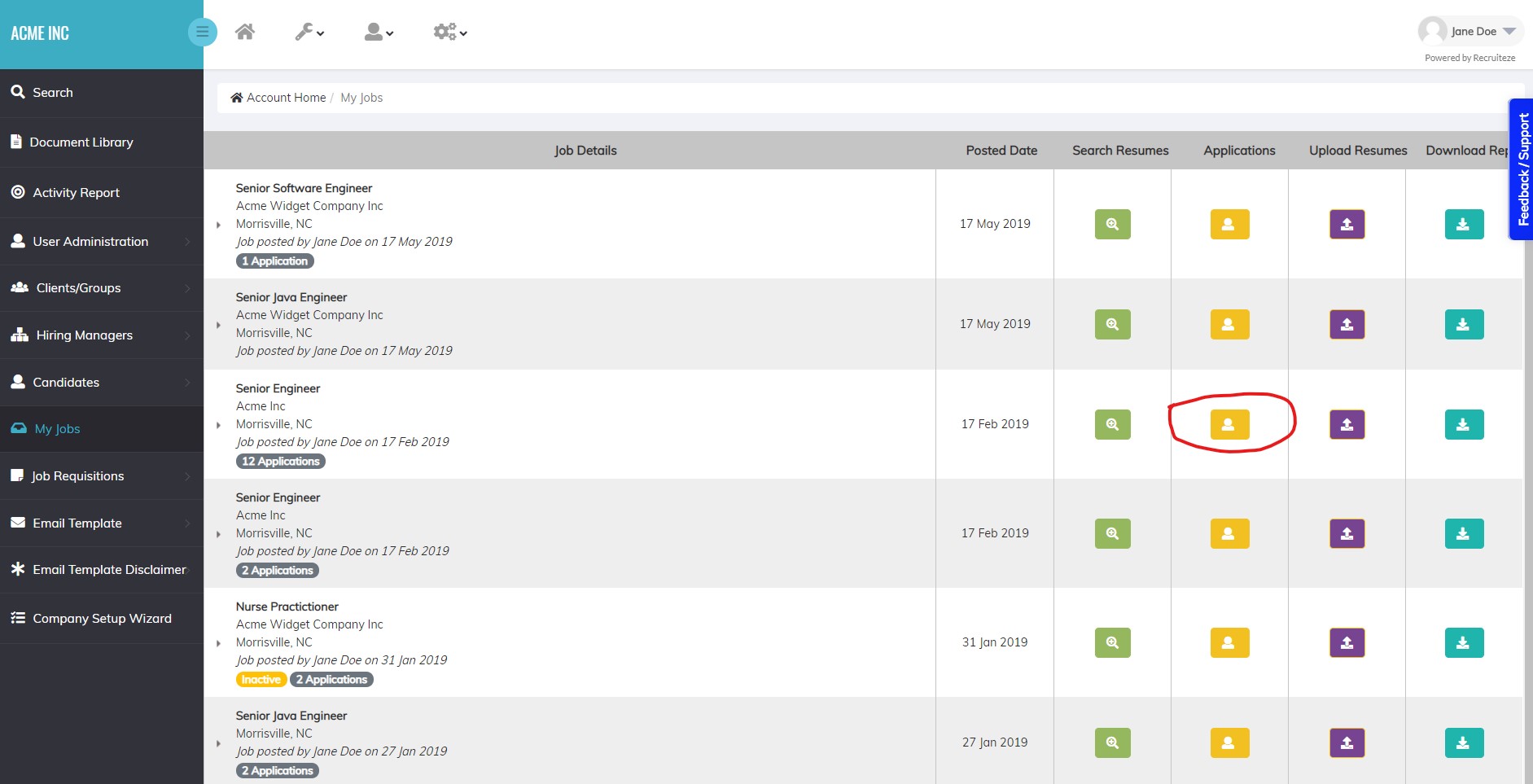Viewport: 1533px width, 784px height.
Task: Expand the Nurse Practictioner row arrow
Action: (218, 643)
